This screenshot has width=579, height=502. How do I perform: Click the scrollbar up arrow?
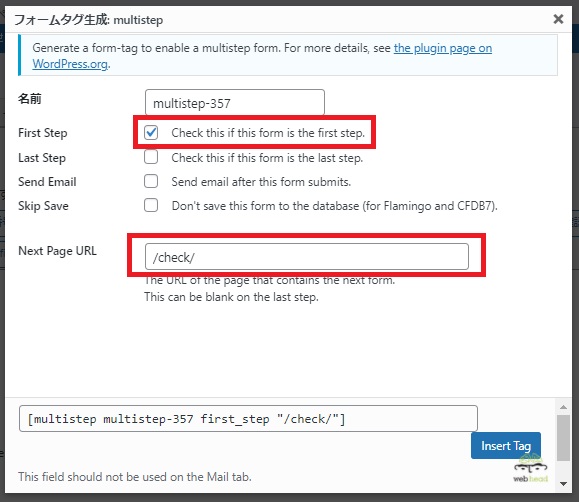pyautogui.click(x=563, y=407)
